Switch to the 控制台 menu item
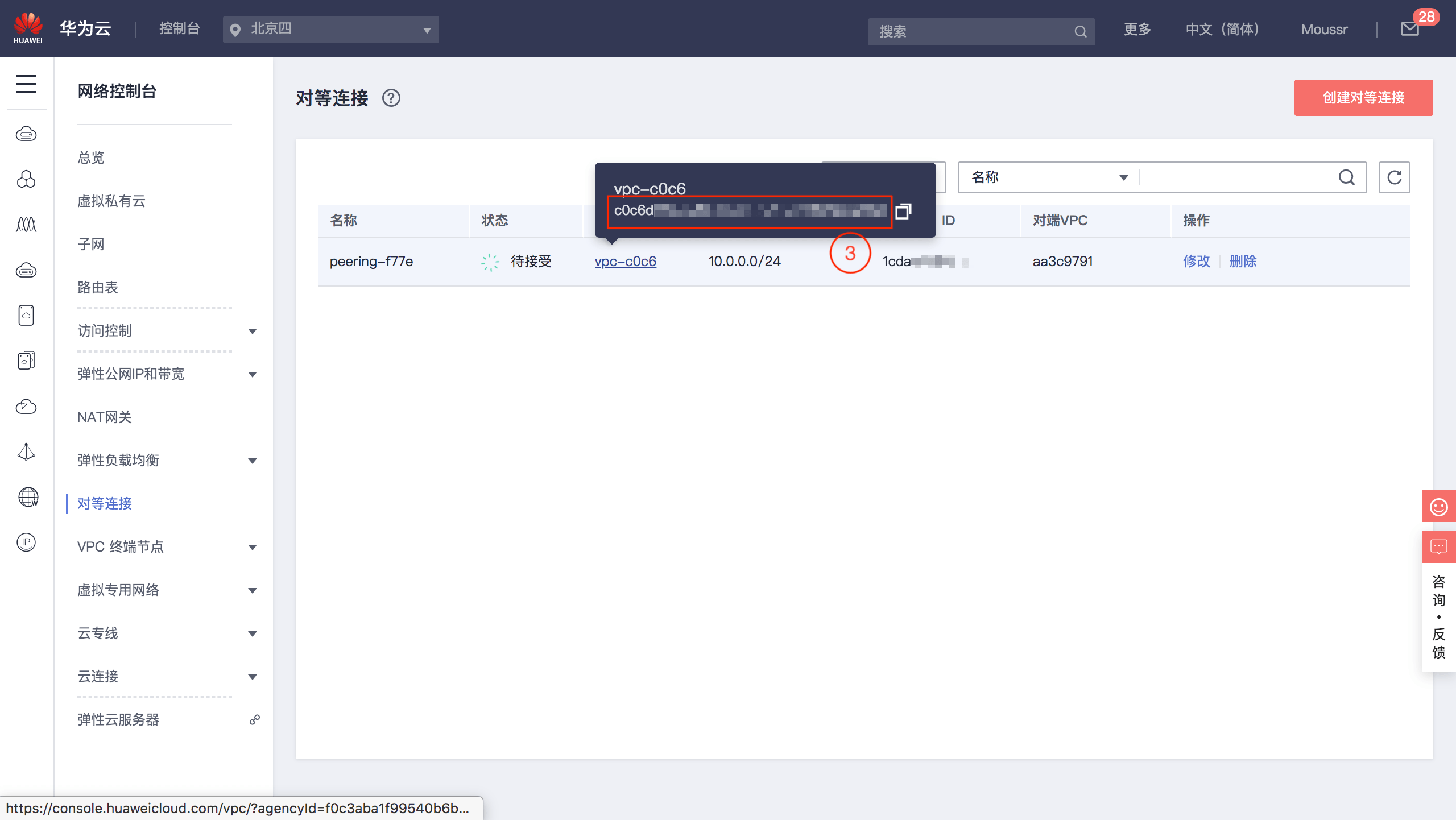Viewport: 1456px width, 820px height. coord(179,28)
